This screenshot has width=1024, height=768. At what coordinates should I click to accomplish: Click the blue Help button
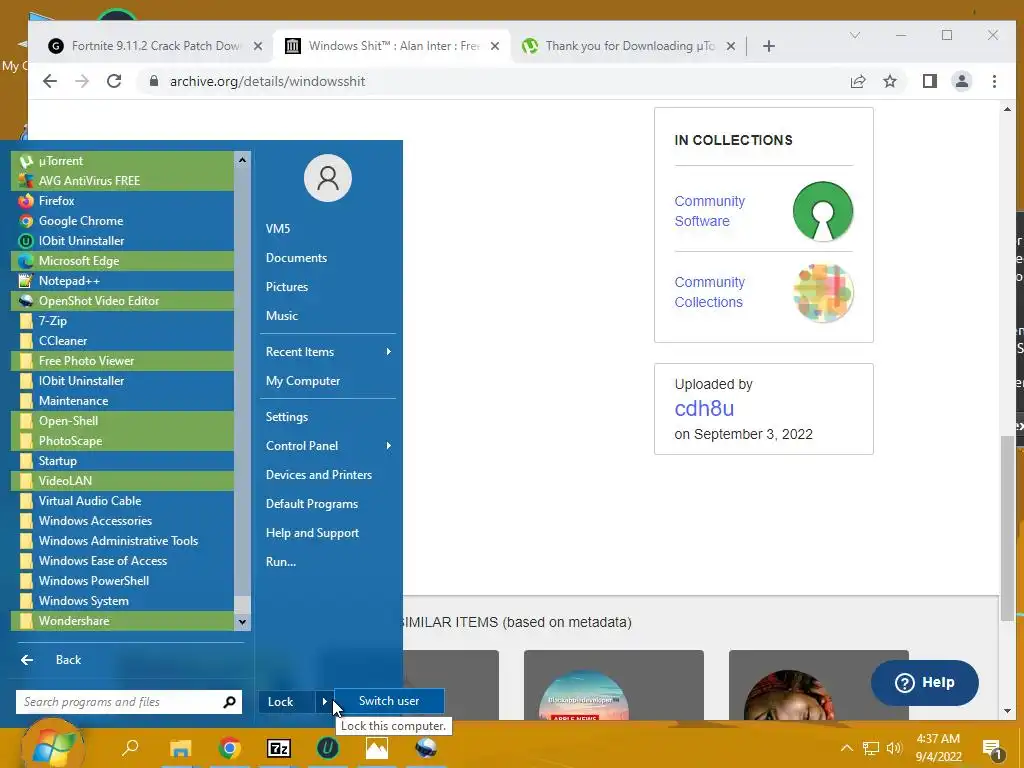click(925, 682)
